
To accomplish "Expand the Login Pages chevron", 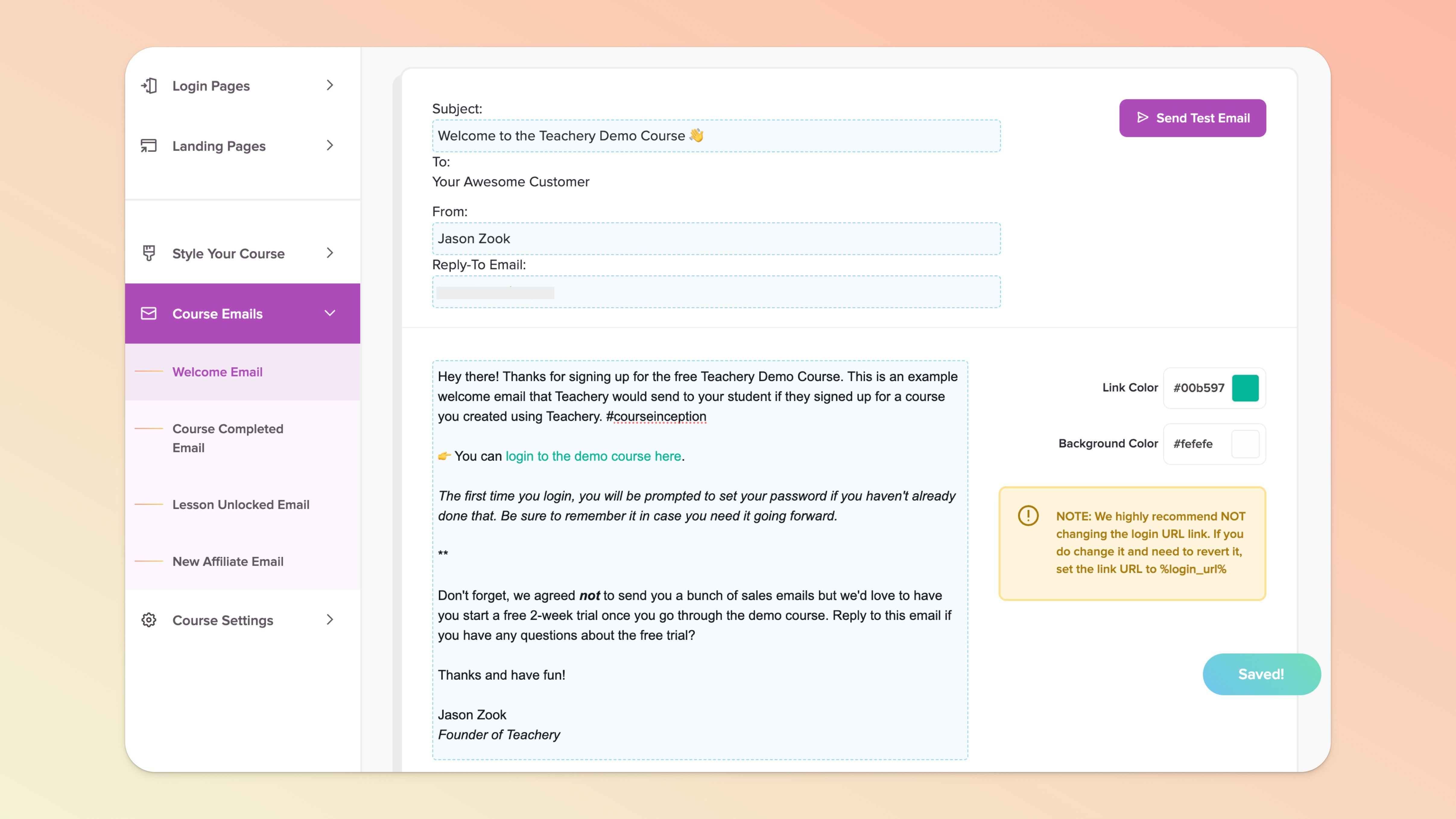I will point(330,85).
